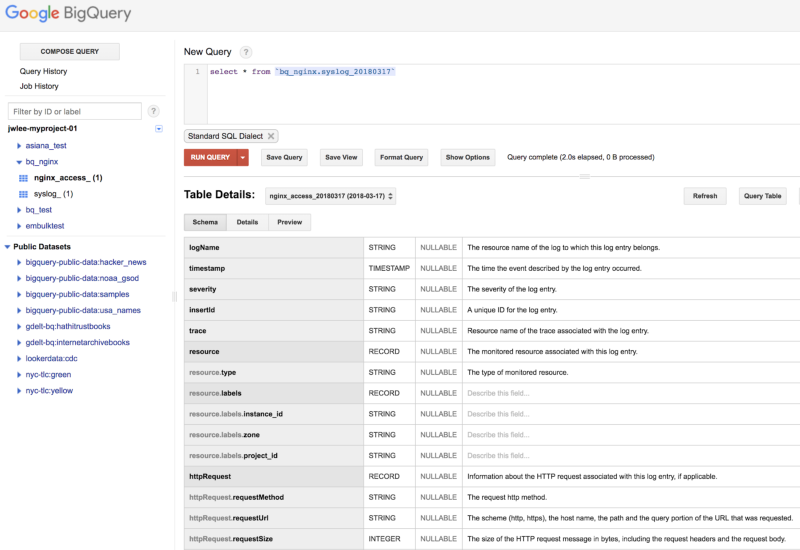This screenshot has width=800, height=550.
Task: Click the horizontal pane divider below query status
Action: pos(585,175)
